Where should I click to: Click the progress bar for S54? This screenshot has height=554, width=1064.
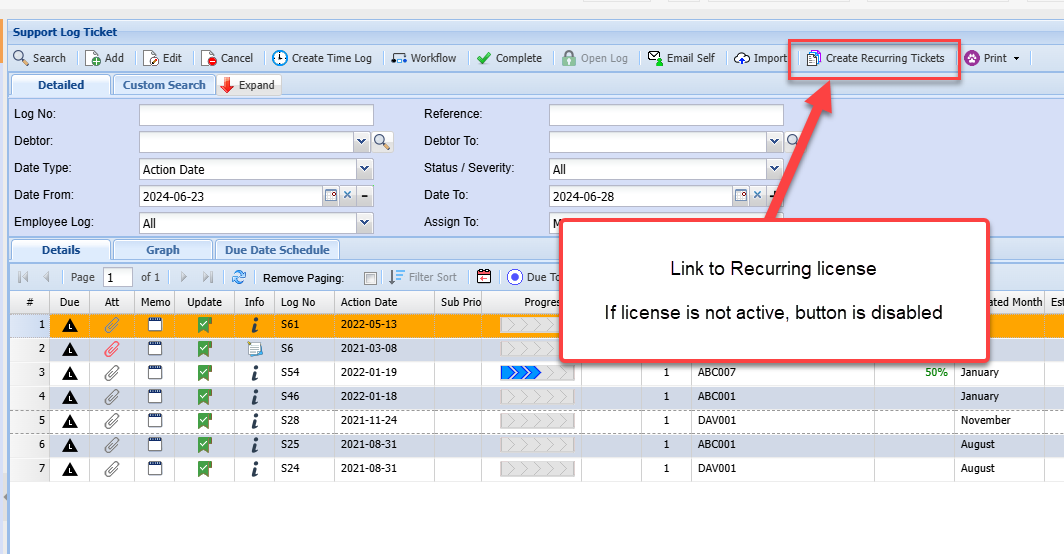tap(537, 373)
